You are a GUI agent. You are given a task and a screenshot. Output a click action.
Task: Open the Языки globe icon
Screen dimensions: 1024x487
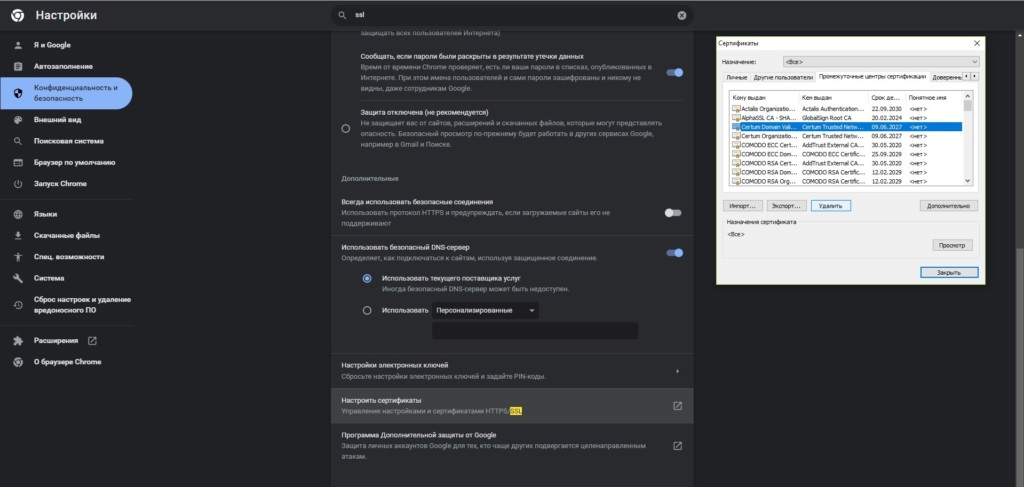coord(18,214)
